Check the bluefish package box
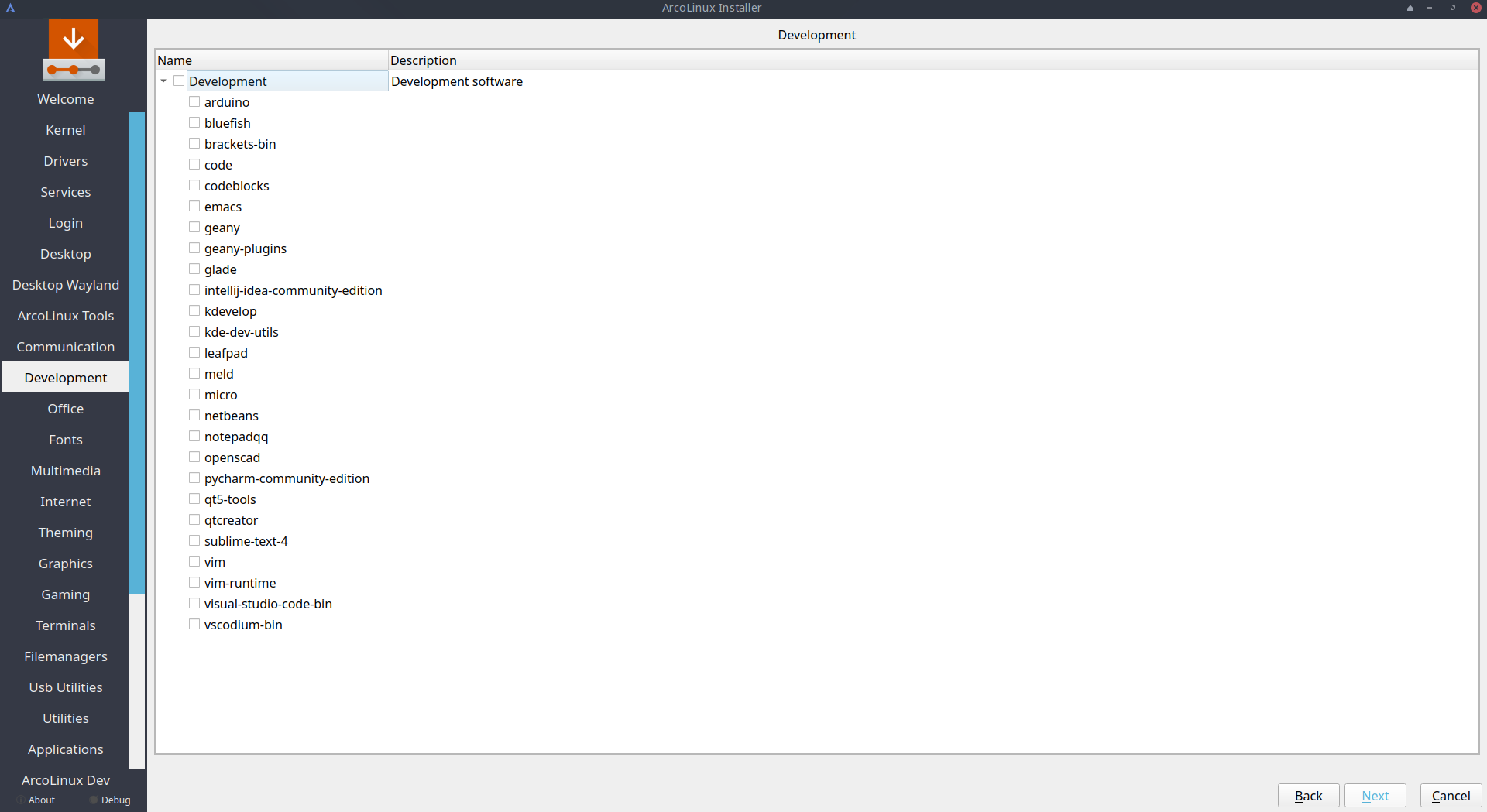Image resolution: width=1487 pixels, height=812 pixels. tap(194, 123)
